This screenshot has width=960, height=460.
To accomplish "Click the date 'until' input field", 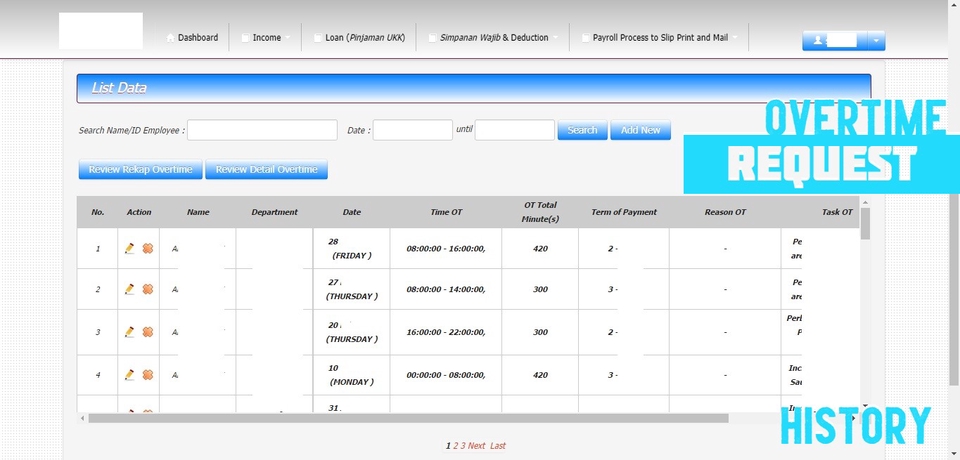I will coord(514,130).
